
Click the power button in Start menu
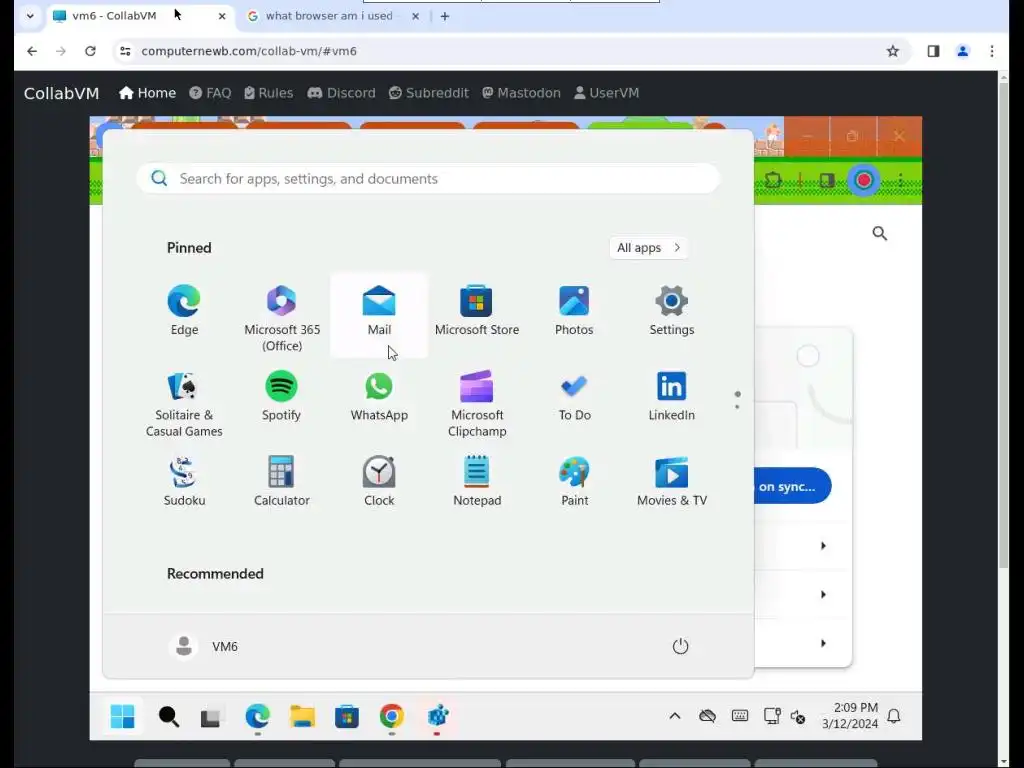coord(680,646)
